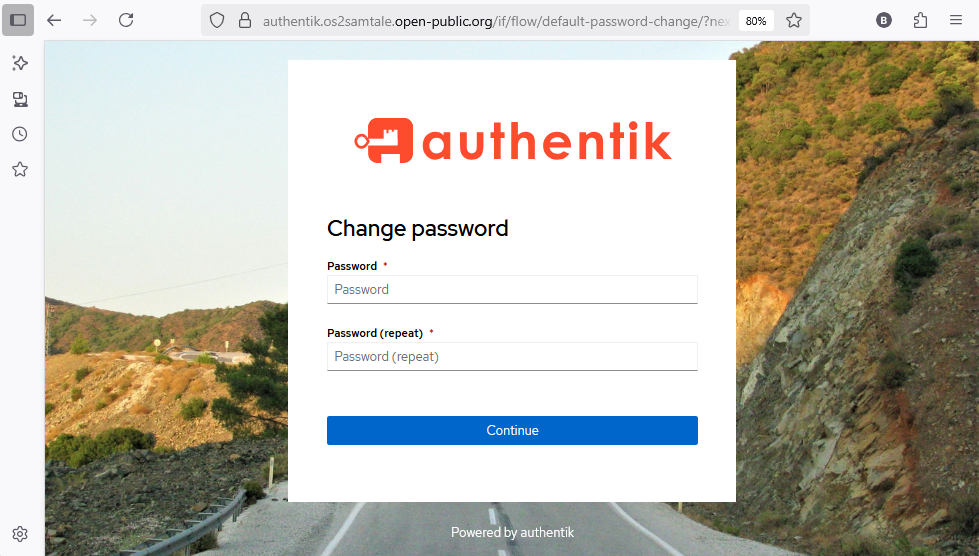Open synced tabs in the sidebar
This screenshot has width=979, height=556.
point(20,99)
